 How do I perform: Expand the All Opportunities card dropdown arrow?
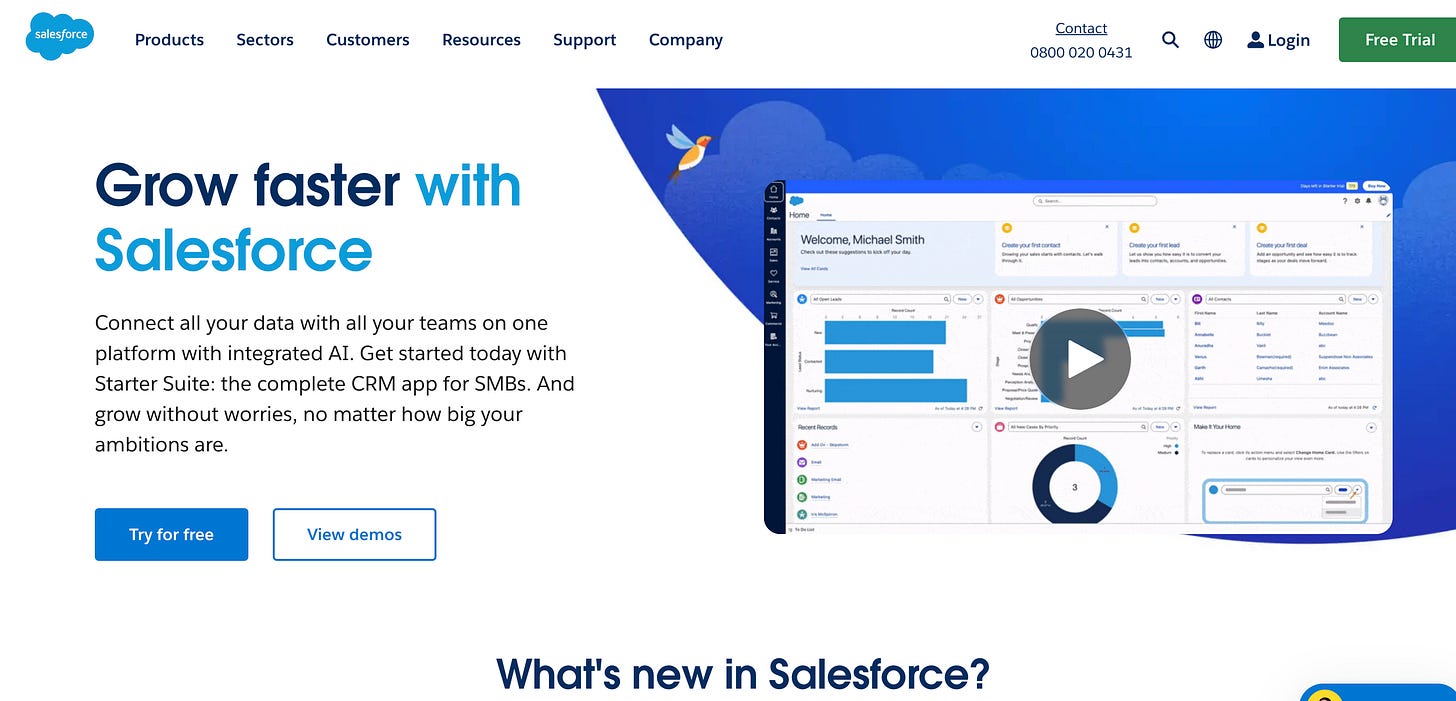pos(1175,299)
